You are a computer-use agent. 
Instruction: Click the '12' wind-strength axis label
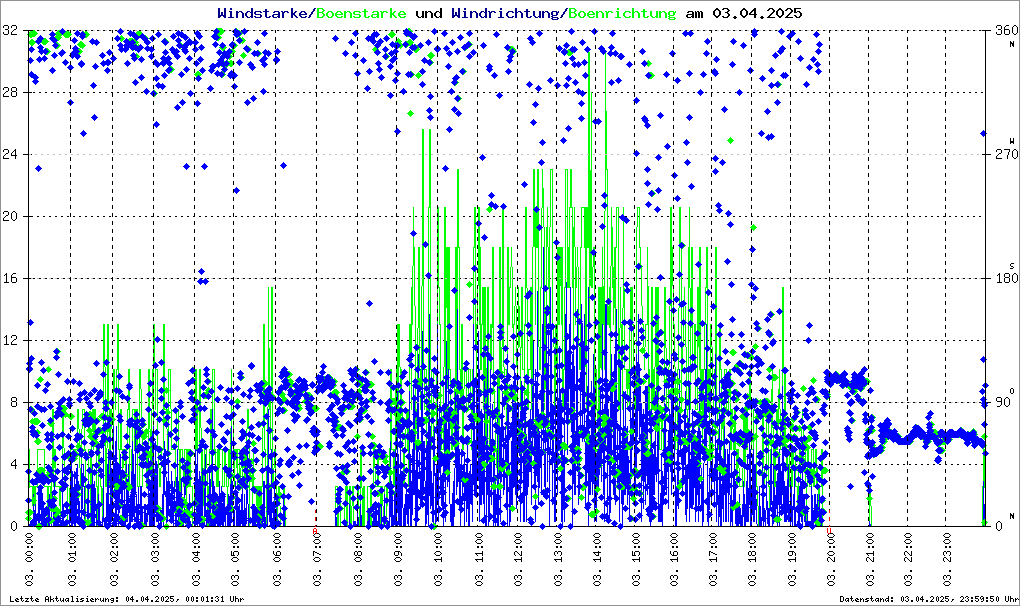pyautogui.click(x=10, y=340)
